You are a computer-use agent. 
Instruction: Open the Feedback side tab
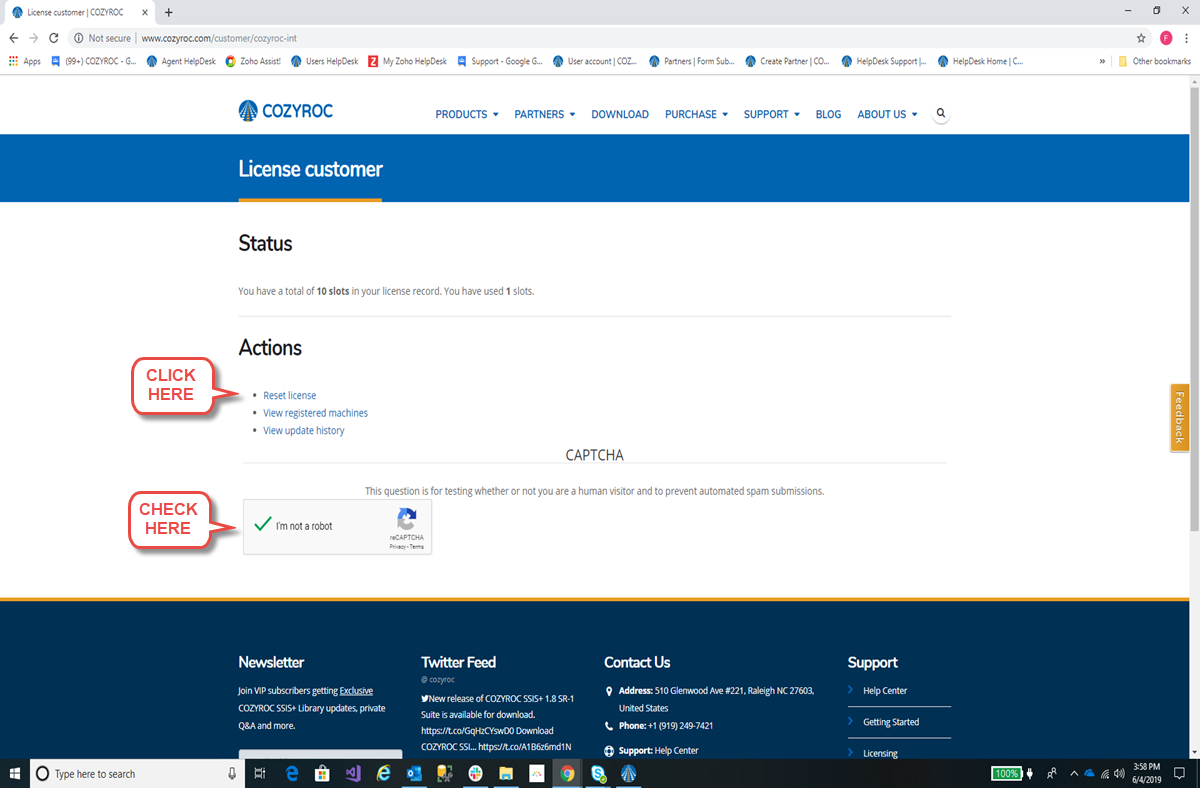click(1180, 418)
